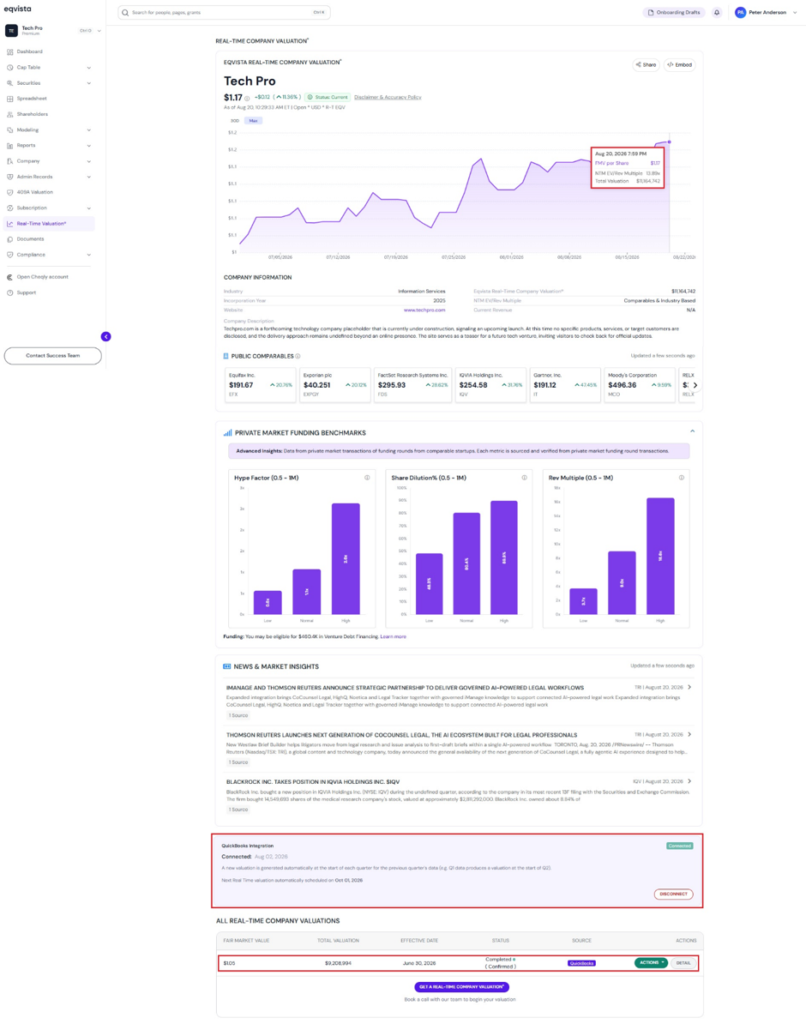Click the 409A Valuation icon
The width and height of the screenshot is (806, 1024).
(10, 193)
